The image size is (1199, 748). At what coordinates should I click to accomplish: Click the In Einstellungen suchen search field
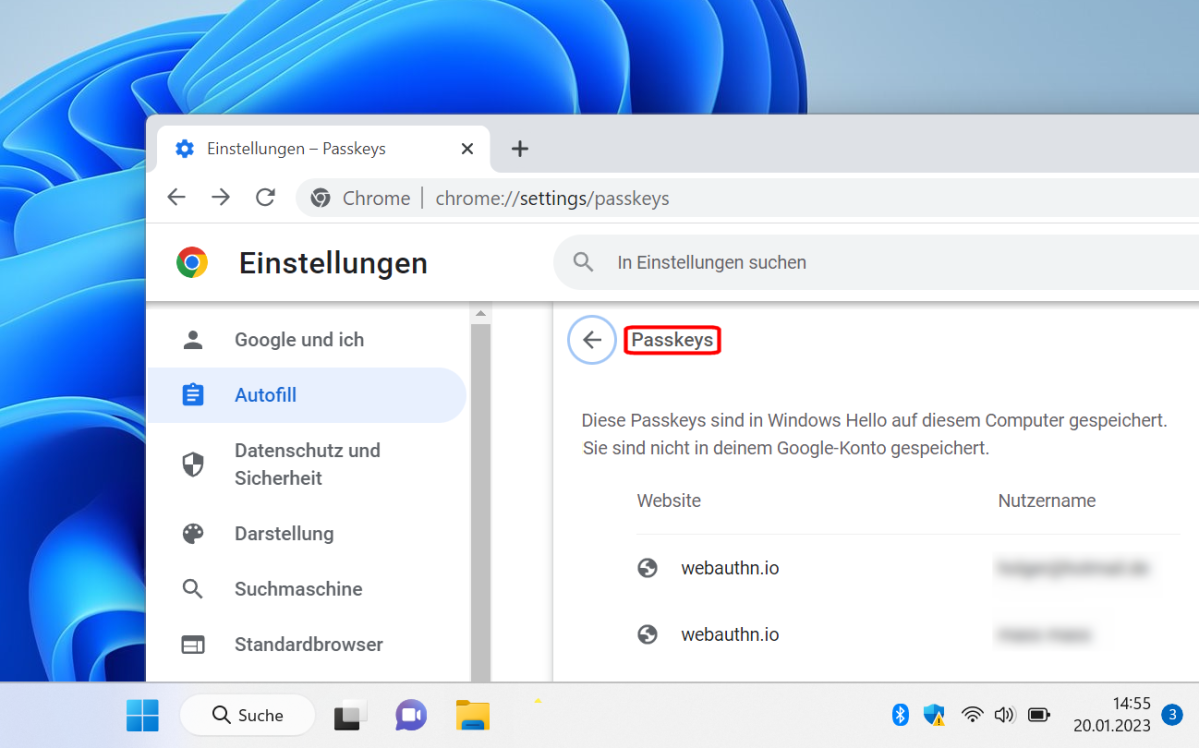pyautogui.click(x=876, y=262)
